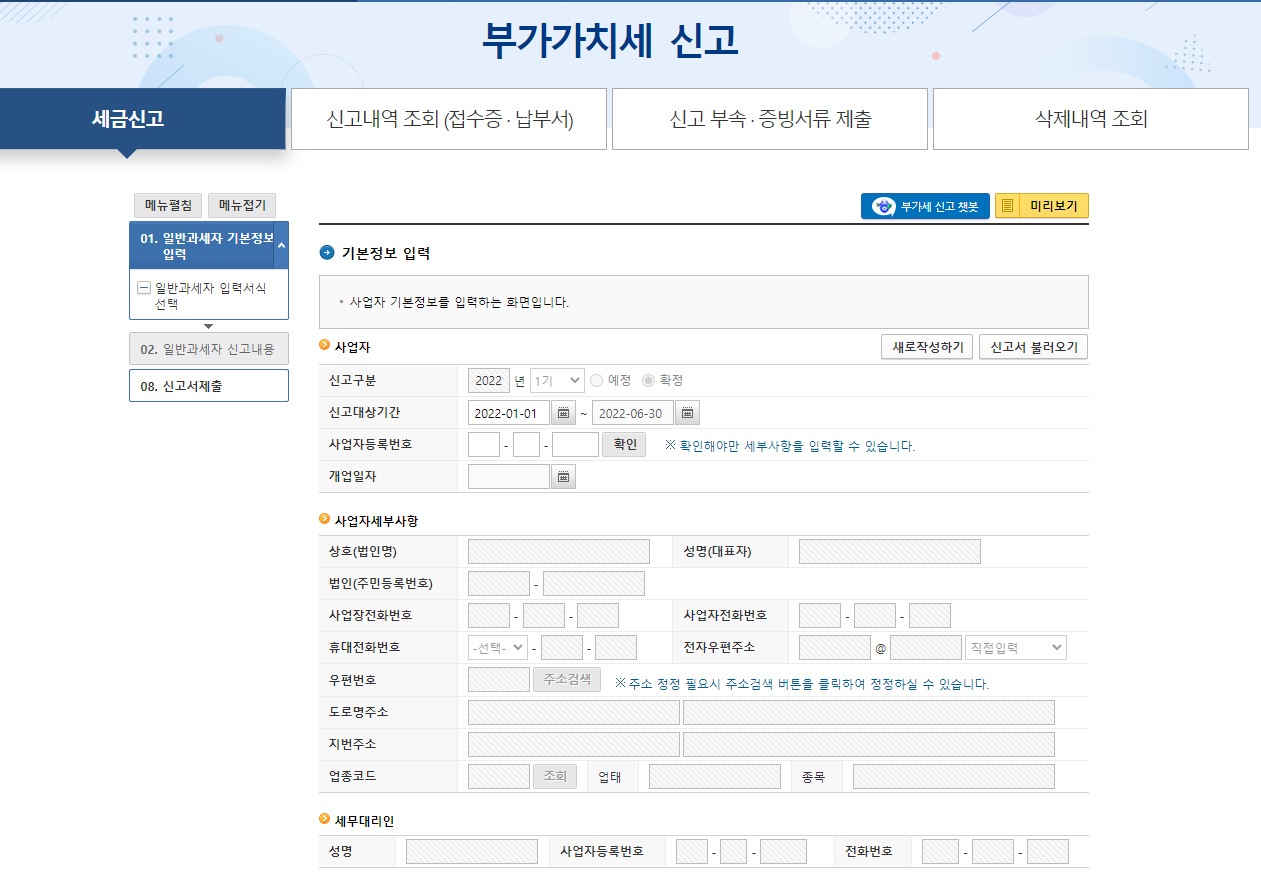1261x883 pixels.
Task: Click the 상호(법인명) field
Action: point(559,552)
